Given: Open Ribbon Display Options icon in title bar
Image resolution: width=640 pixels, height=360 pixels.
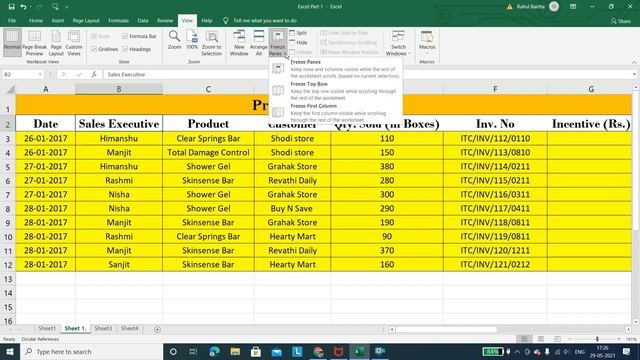Looking at the screenshot, I should pyautogui.click(x=573, y=7).
